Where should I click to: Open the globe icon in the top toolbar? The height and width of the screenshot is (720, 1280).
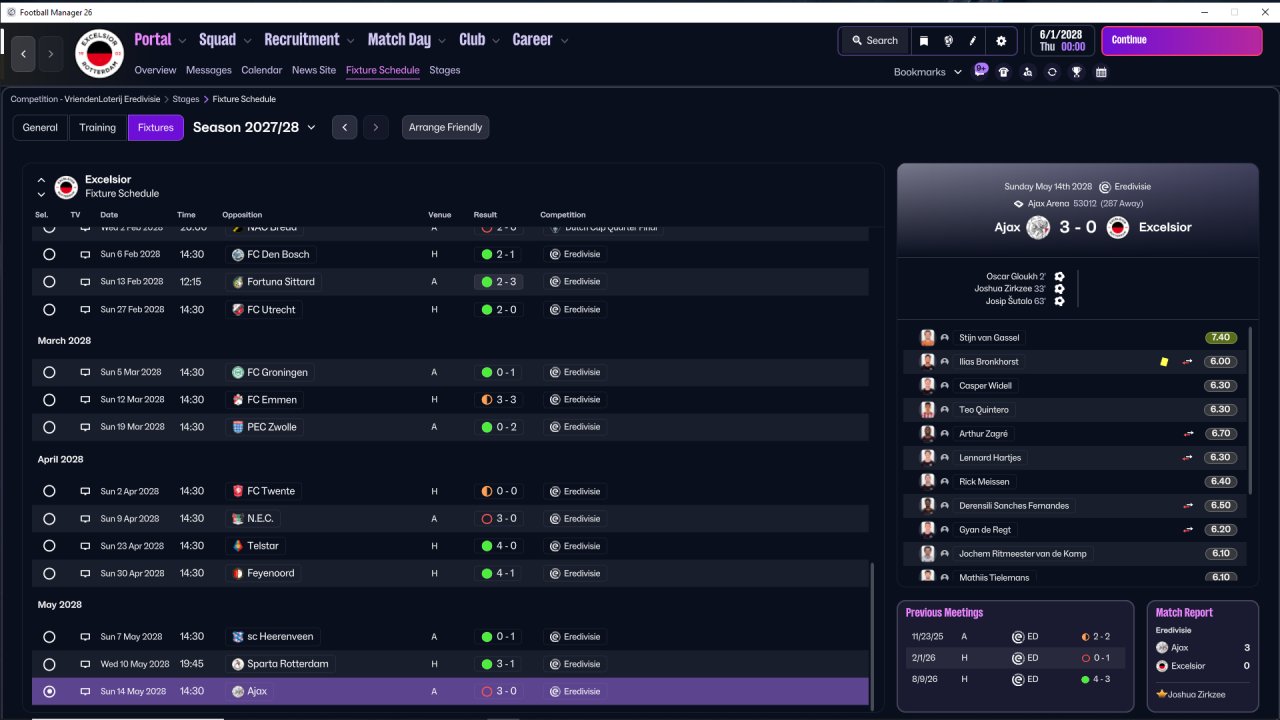point(948,41)
